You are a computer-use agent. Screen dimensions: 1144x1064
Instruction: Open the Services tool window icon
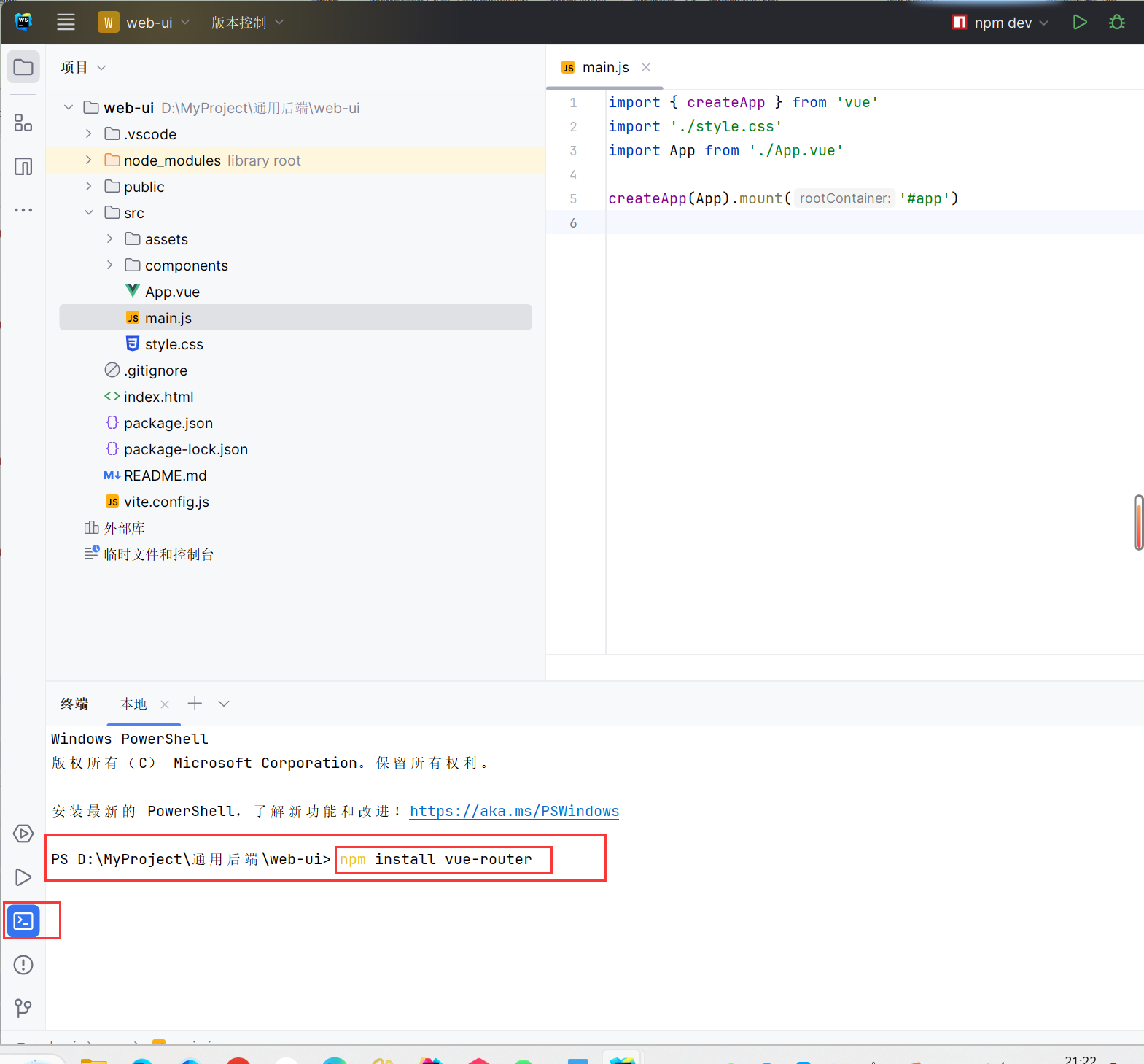(23, 834)
